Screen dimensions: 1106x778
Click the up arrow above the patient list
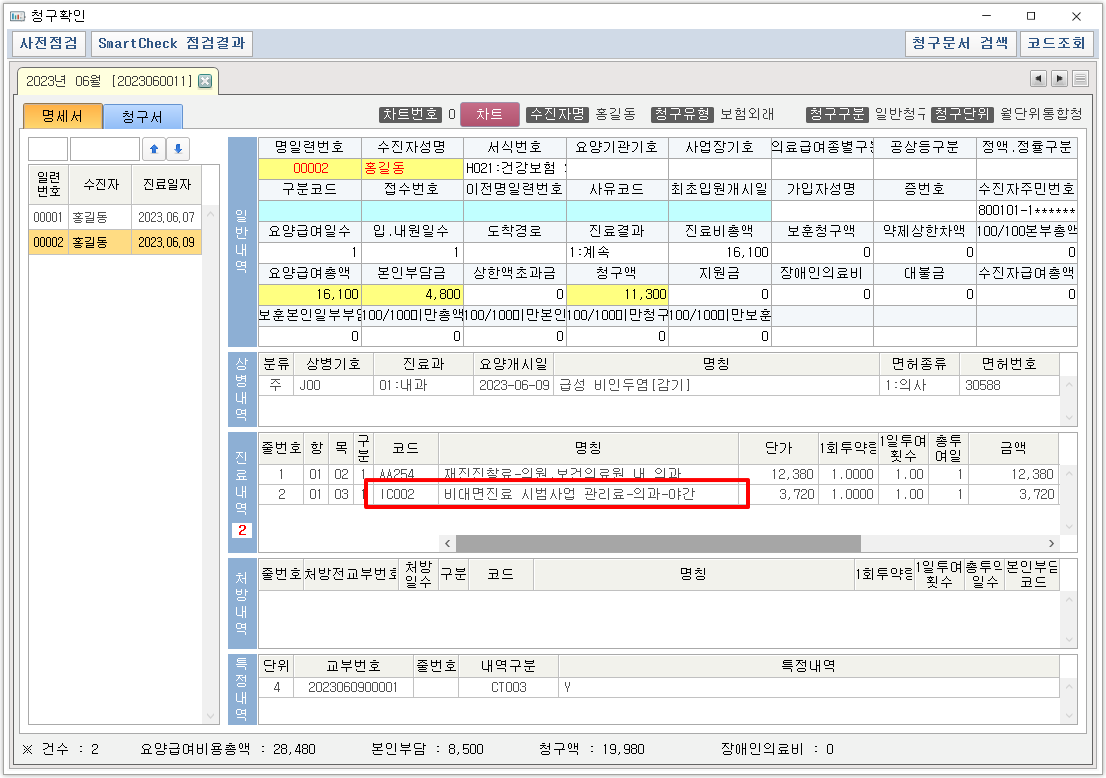point(154,149)
